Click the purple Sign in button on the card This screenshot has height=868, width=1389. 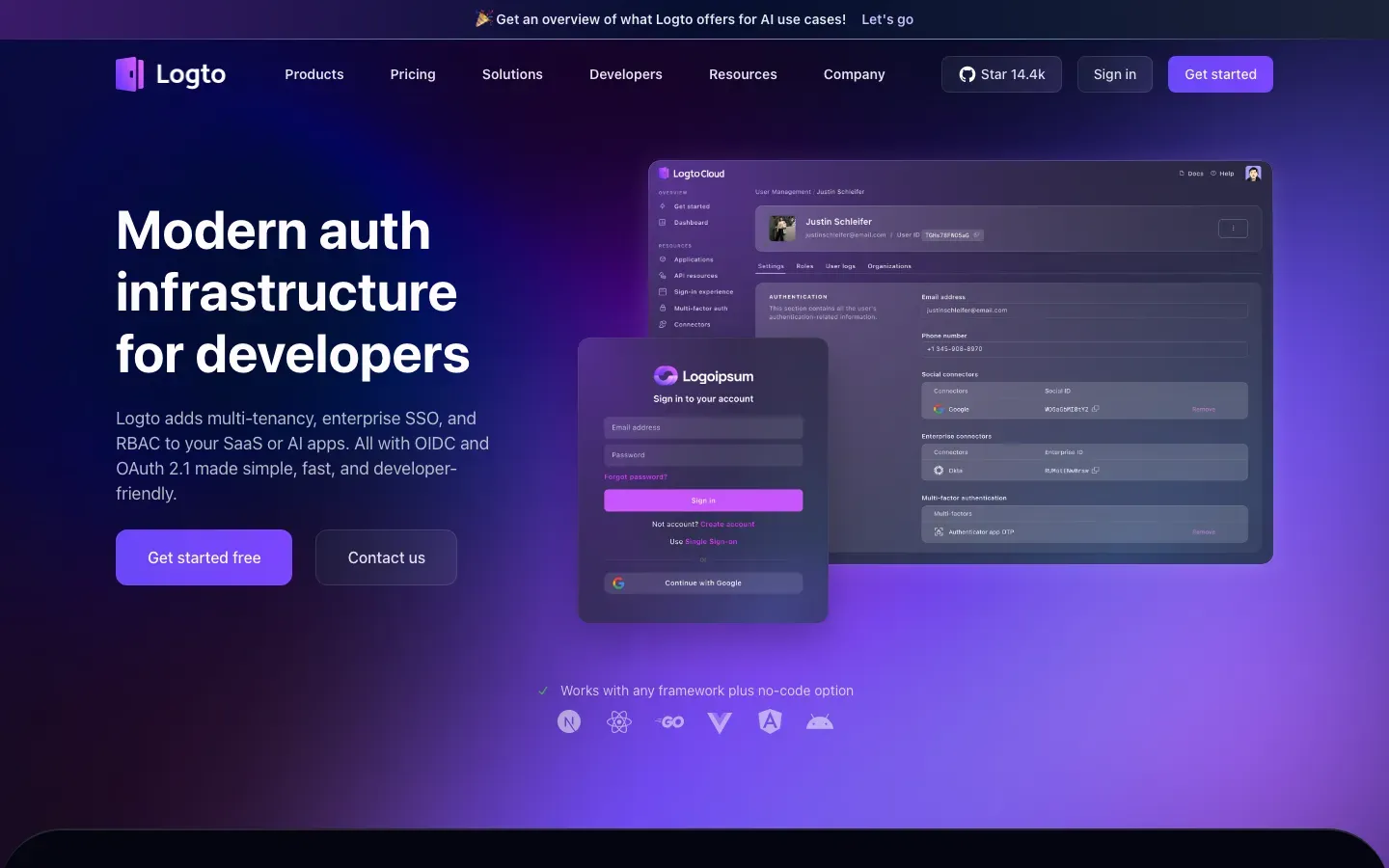[703, 501]
